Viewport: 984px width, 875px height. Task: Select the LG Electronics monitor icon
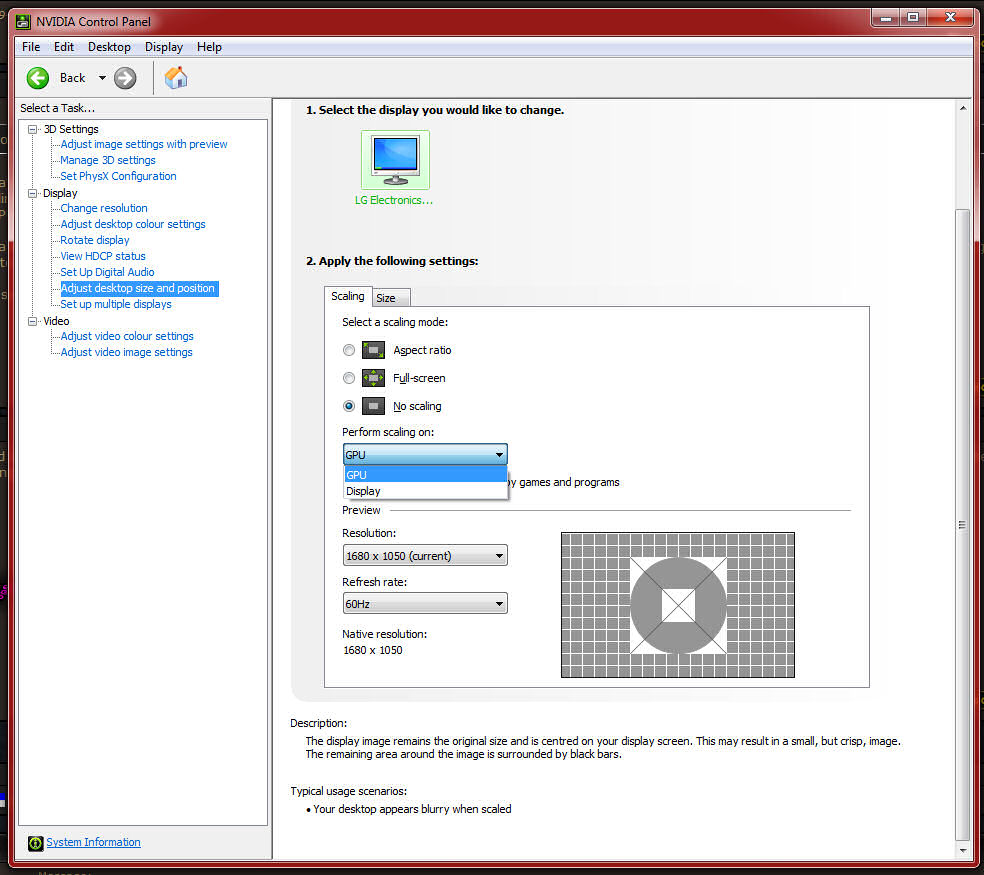tap(395, 160)
